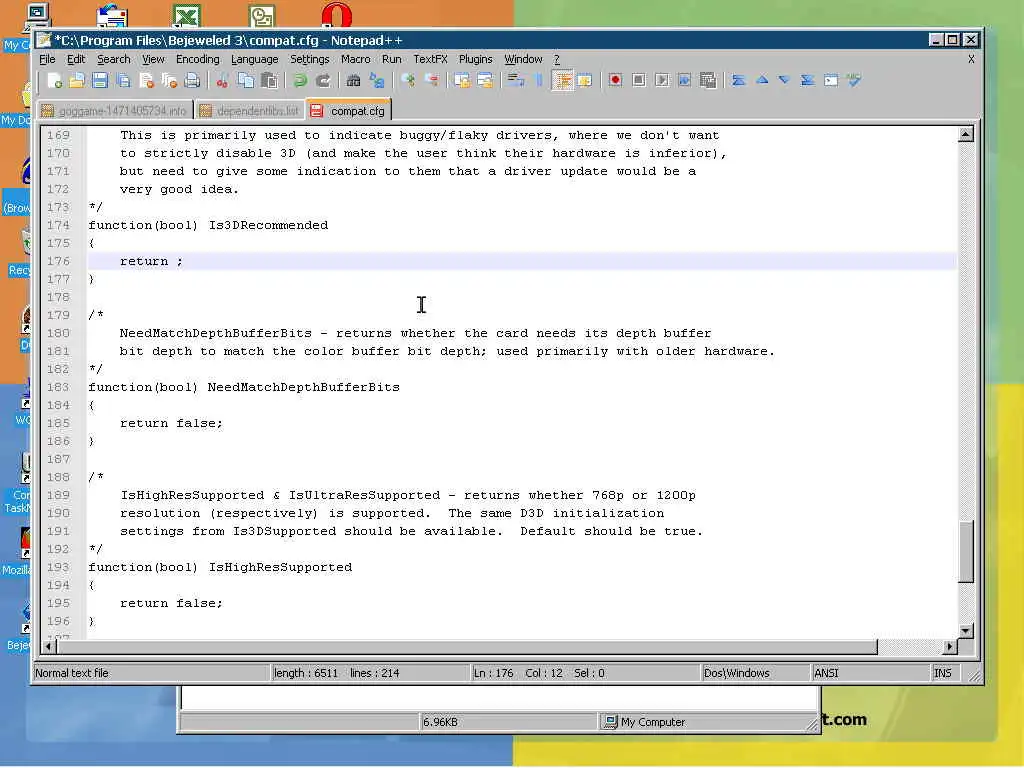Open the ? help menu

[556, 59]
